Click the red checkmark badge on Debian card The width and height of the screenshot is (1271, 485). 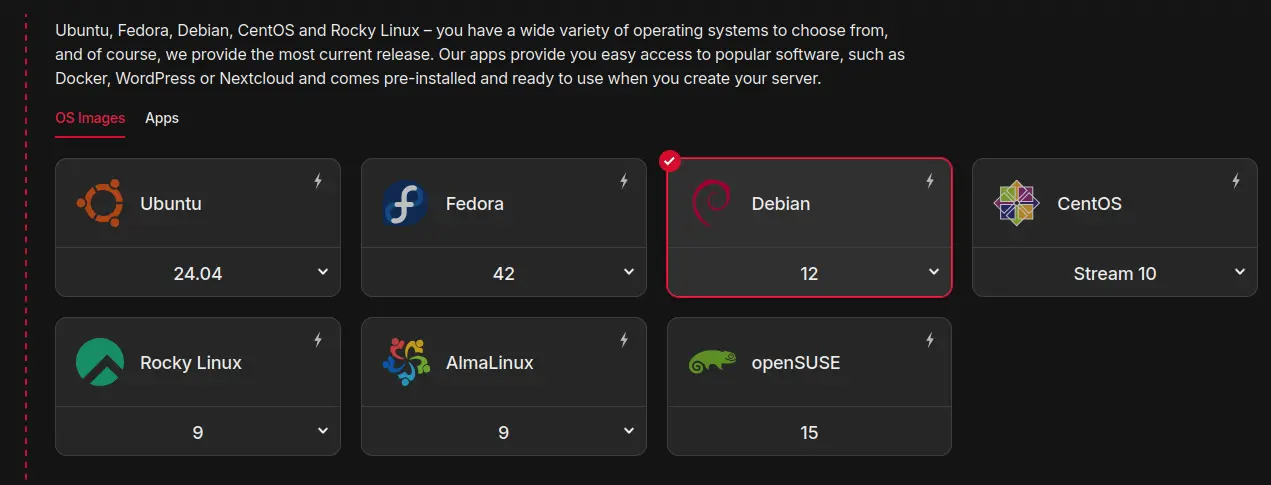point(670,161)
